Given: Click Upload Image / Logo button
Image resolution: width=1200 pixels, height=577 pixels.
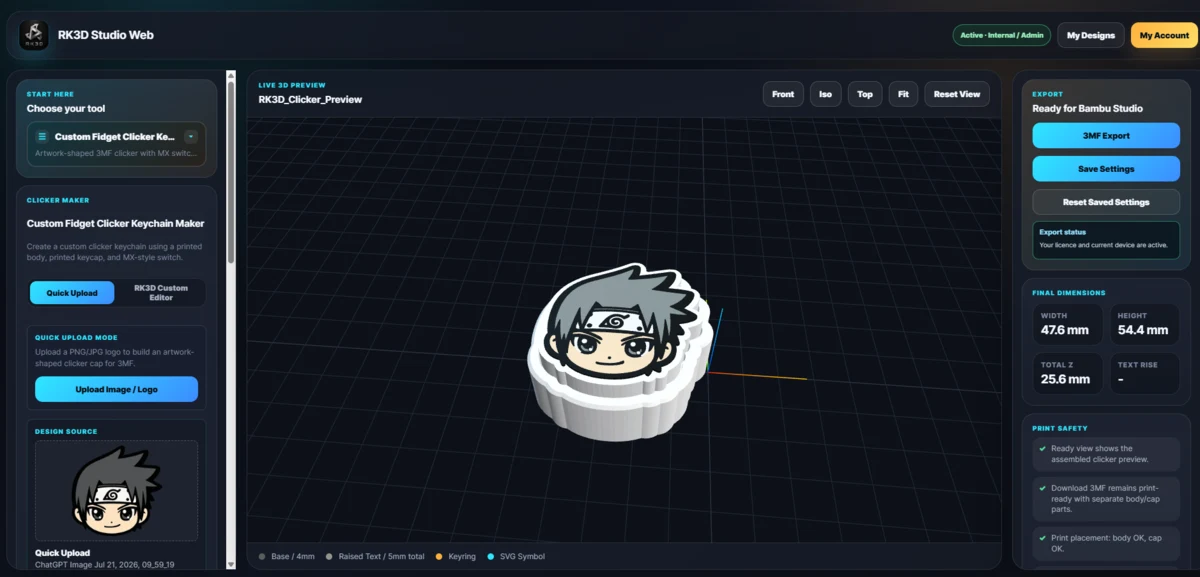Looking at the screenshot, I should pyautogui.click(x=116, y=389).
